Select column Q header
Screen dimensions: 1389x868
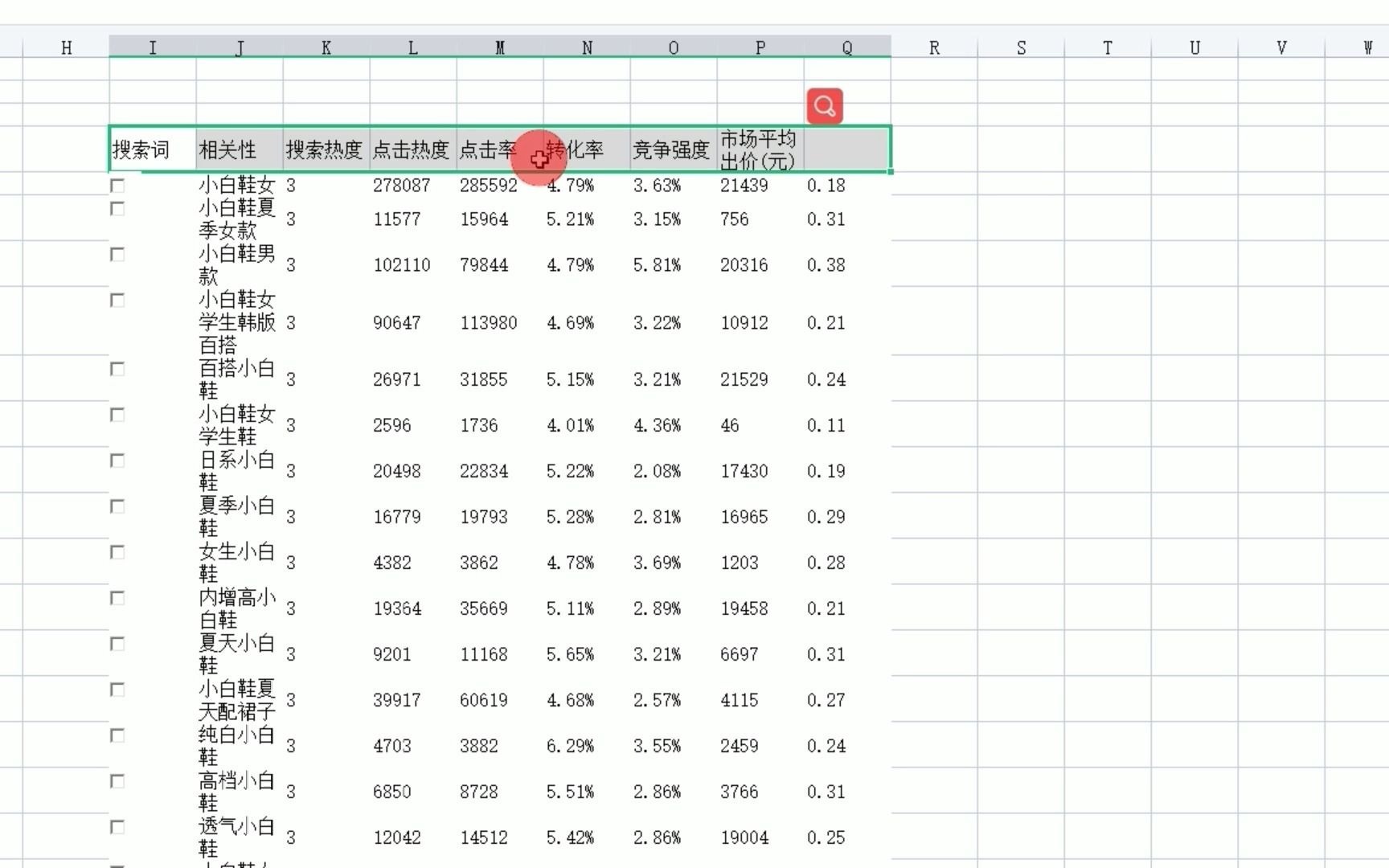point(847,47)
